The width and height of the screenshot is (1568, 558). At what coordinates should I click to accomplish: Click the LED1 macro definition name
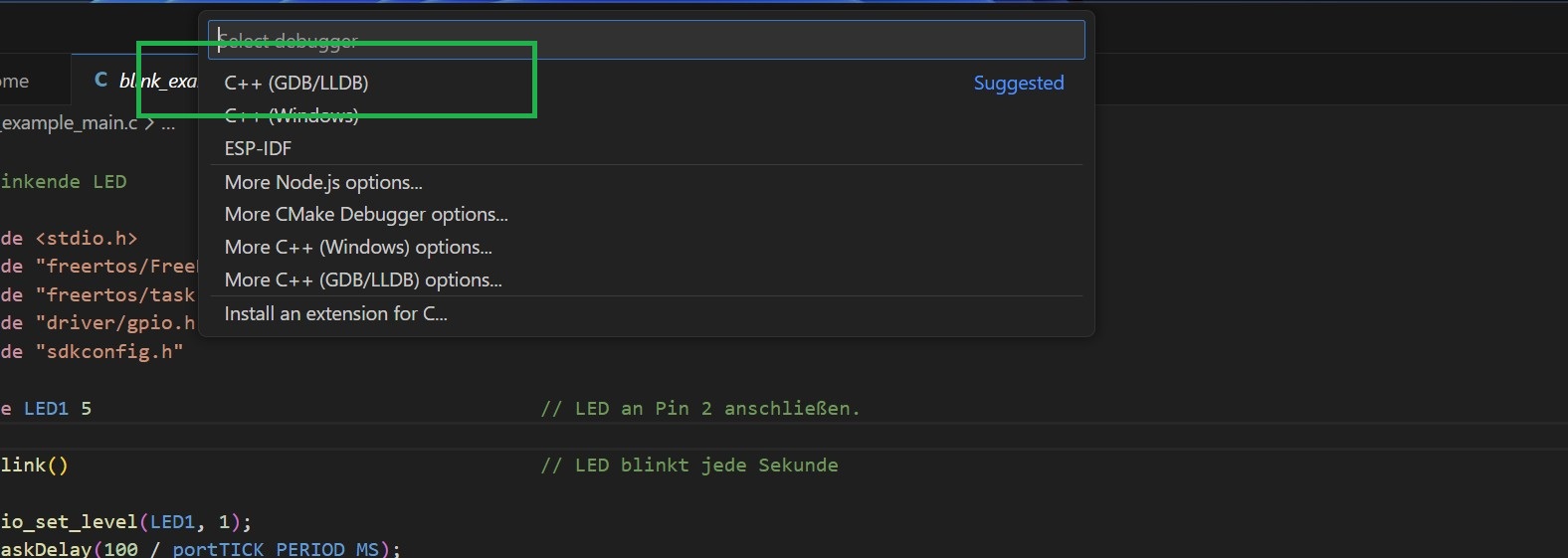point(46,408)
